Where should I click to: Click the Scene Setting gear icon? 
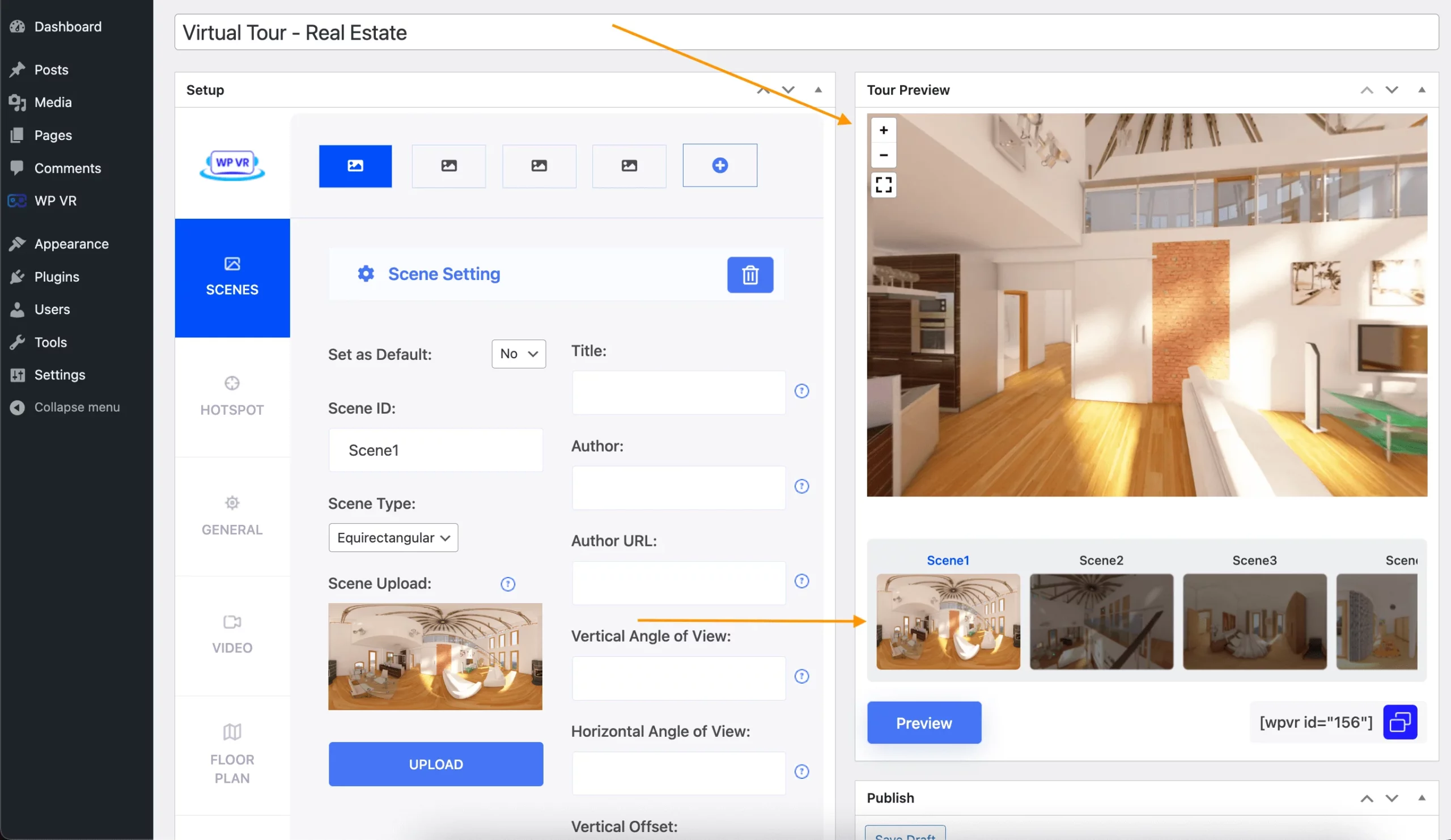pyautogui.click(x=364, y=274)
